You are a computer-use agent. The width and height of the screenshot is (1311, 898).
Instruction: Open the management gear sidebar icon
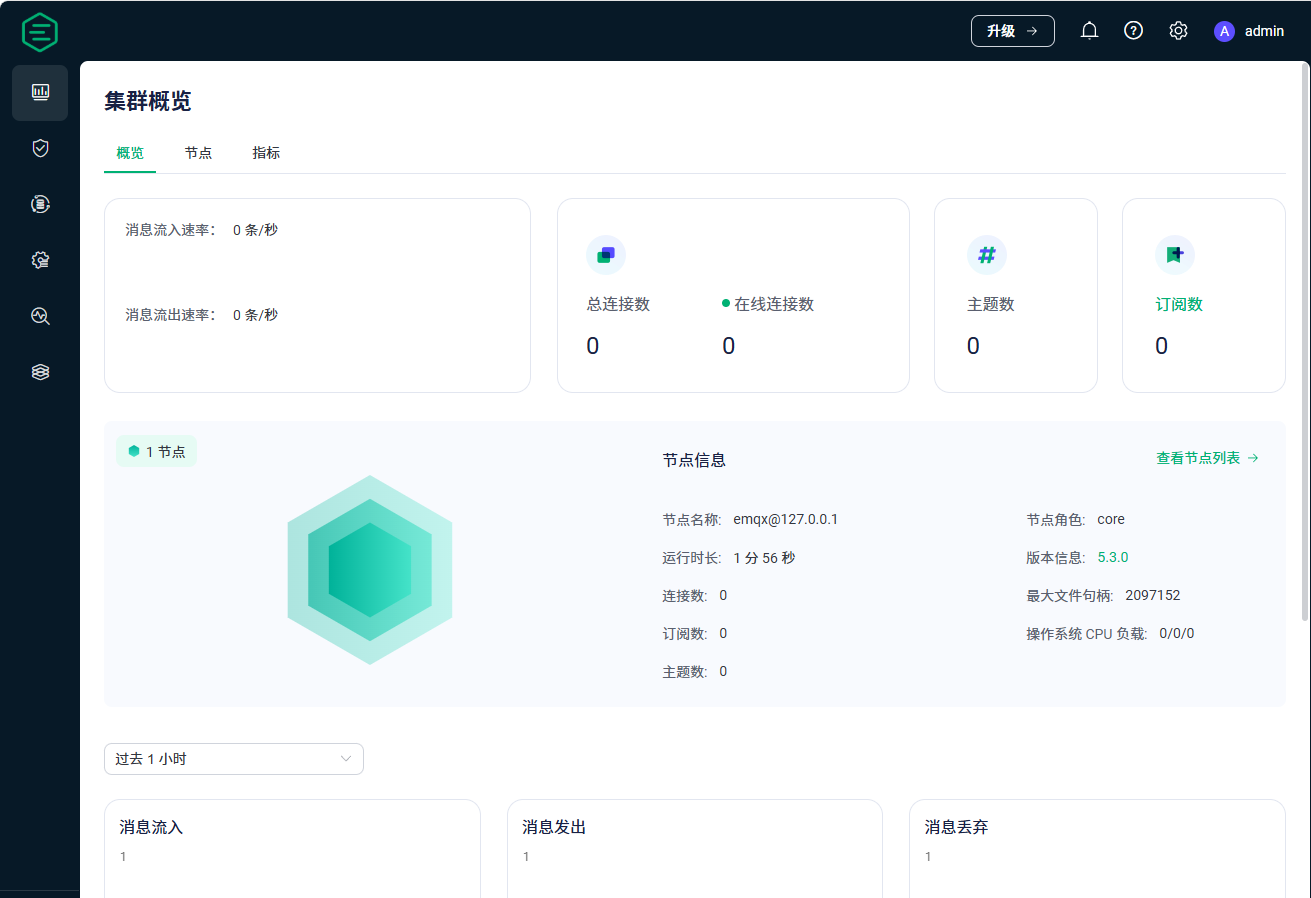(x=40, y=260)
